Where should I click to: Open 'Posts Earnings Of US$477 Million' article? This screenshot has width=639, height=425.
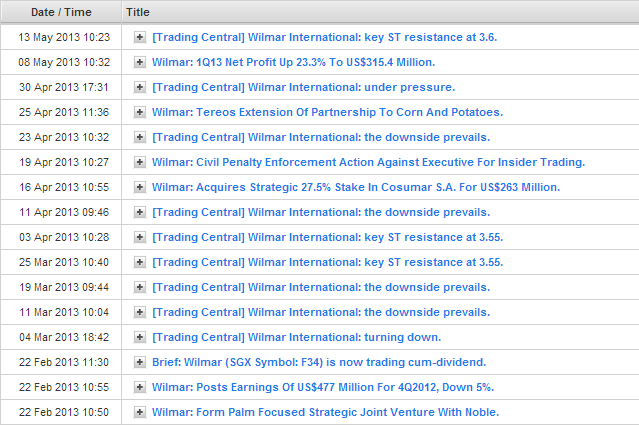pyautogui.click(x=322, y=387)
